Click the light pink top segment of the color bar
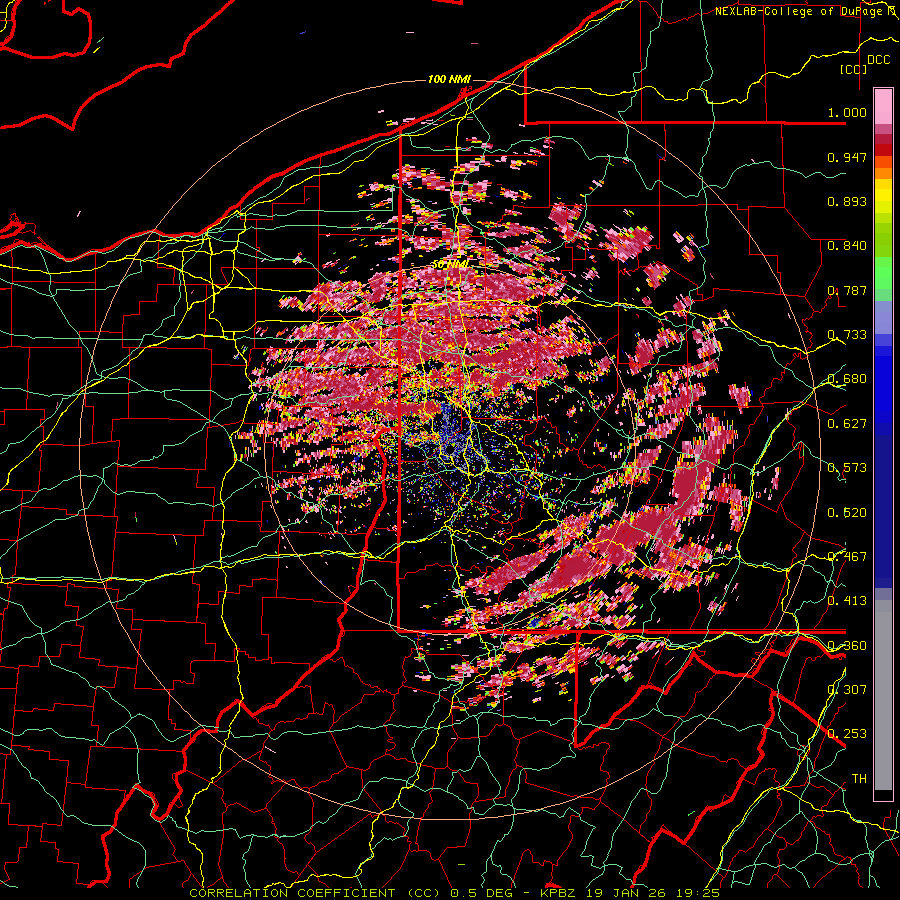Screen dimensions: 900x900 click(x=883, y=106)
